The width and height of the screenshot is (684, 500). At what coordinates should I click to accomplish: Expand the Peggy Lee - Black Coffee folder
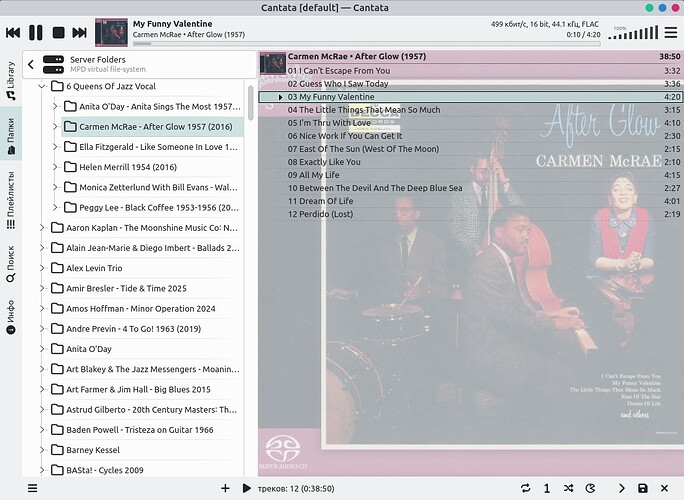tap(55, 208)
